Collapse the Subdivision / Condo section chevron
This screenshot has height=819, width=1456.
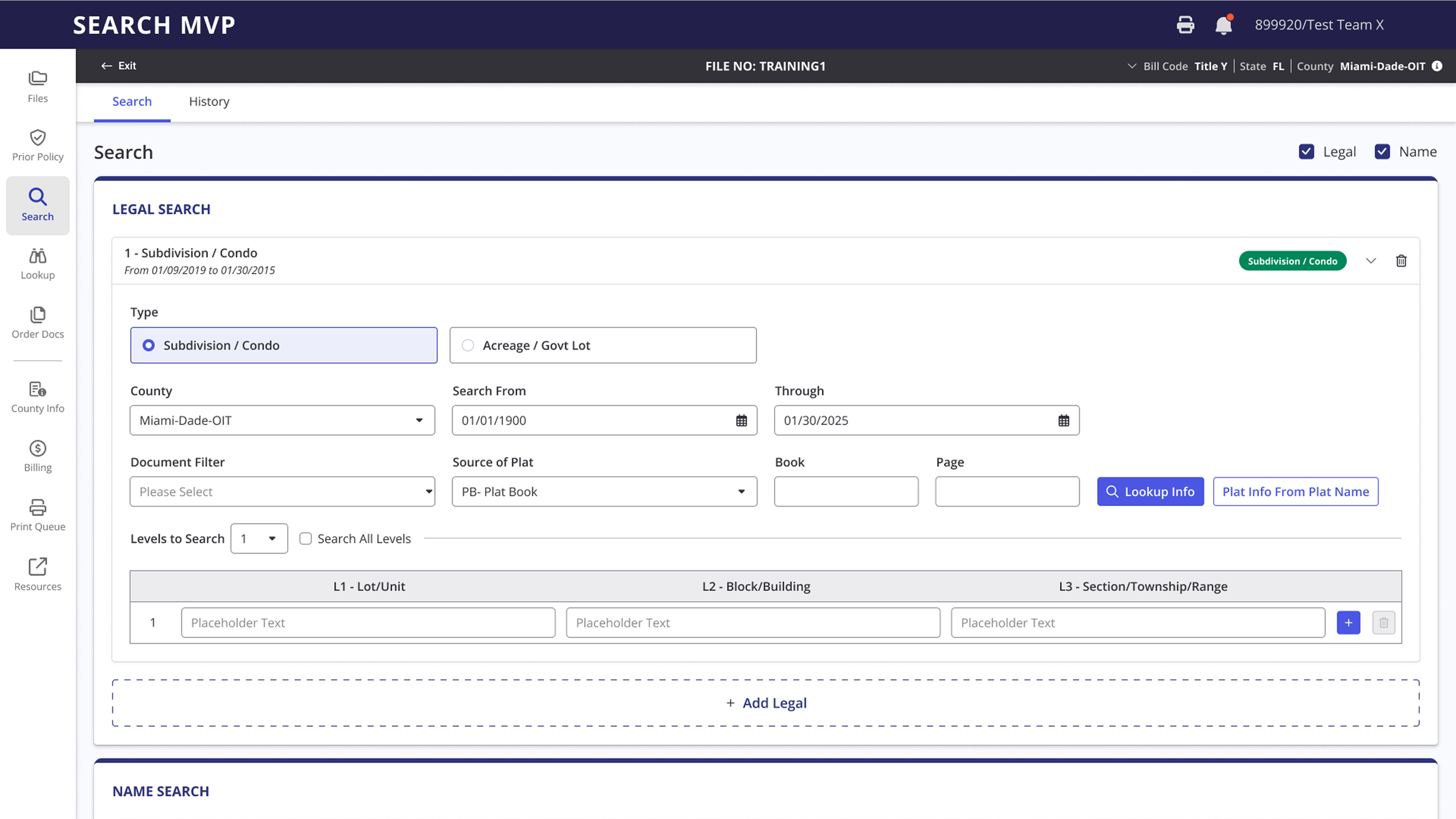coord(1371,261)
